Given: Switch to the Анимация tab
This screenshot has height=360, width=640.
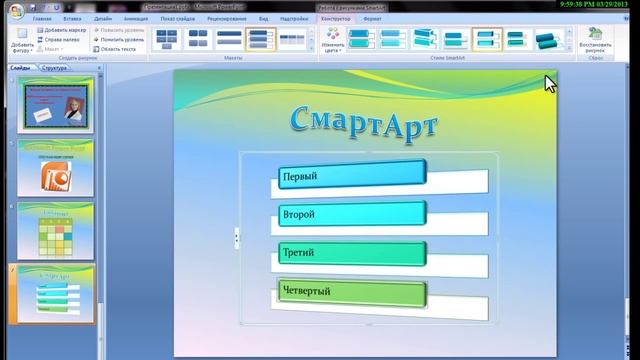Looking at the screenshot, I should [x=136, y=19].
